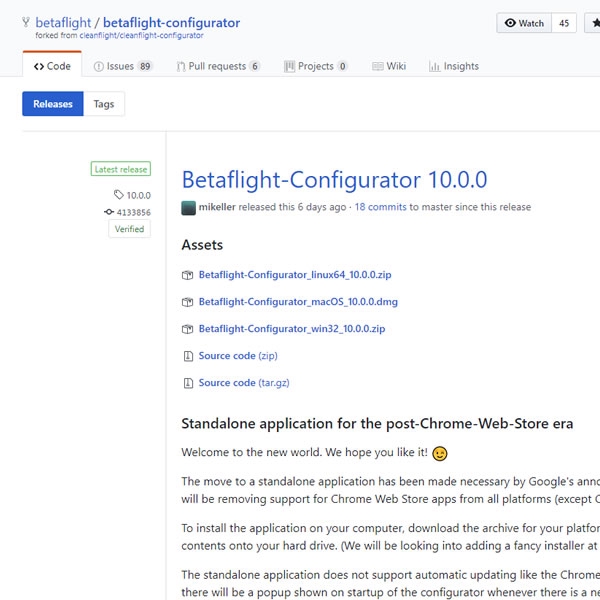Download Betaflight-Configurator_linux64_10.0.0.zip
The height and width of the screenshot is (600, 600).
coord(295,275)
